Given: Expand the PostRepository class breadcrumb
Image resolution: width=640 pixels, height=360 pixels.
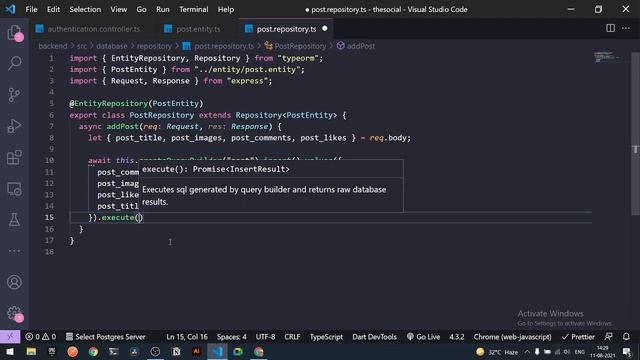Looking at the screenshot, I should (295, 46).
